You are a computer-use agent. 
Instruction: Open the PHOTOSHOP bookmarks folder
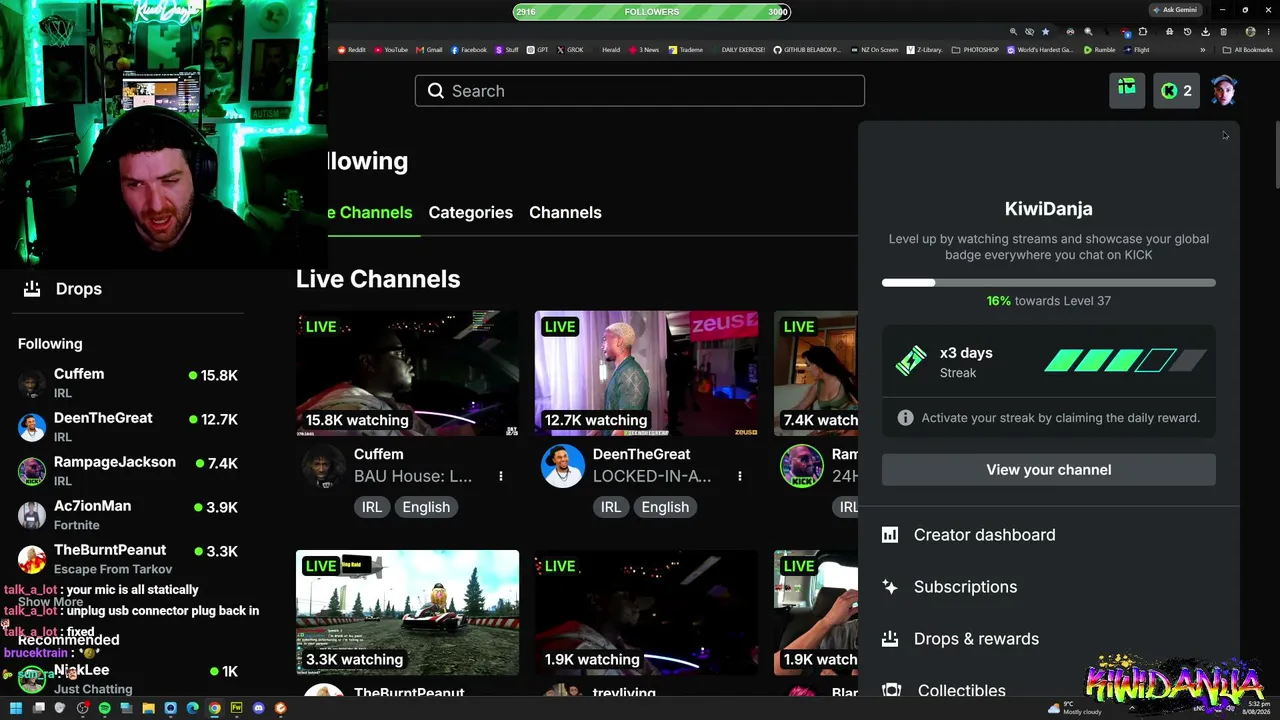point(976,50)
